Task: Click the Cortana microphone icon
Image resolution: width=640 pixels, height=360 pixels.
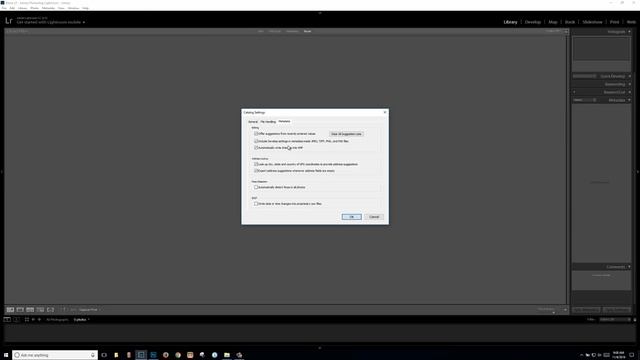Action: pyautogui.click(x=93, y=355)
